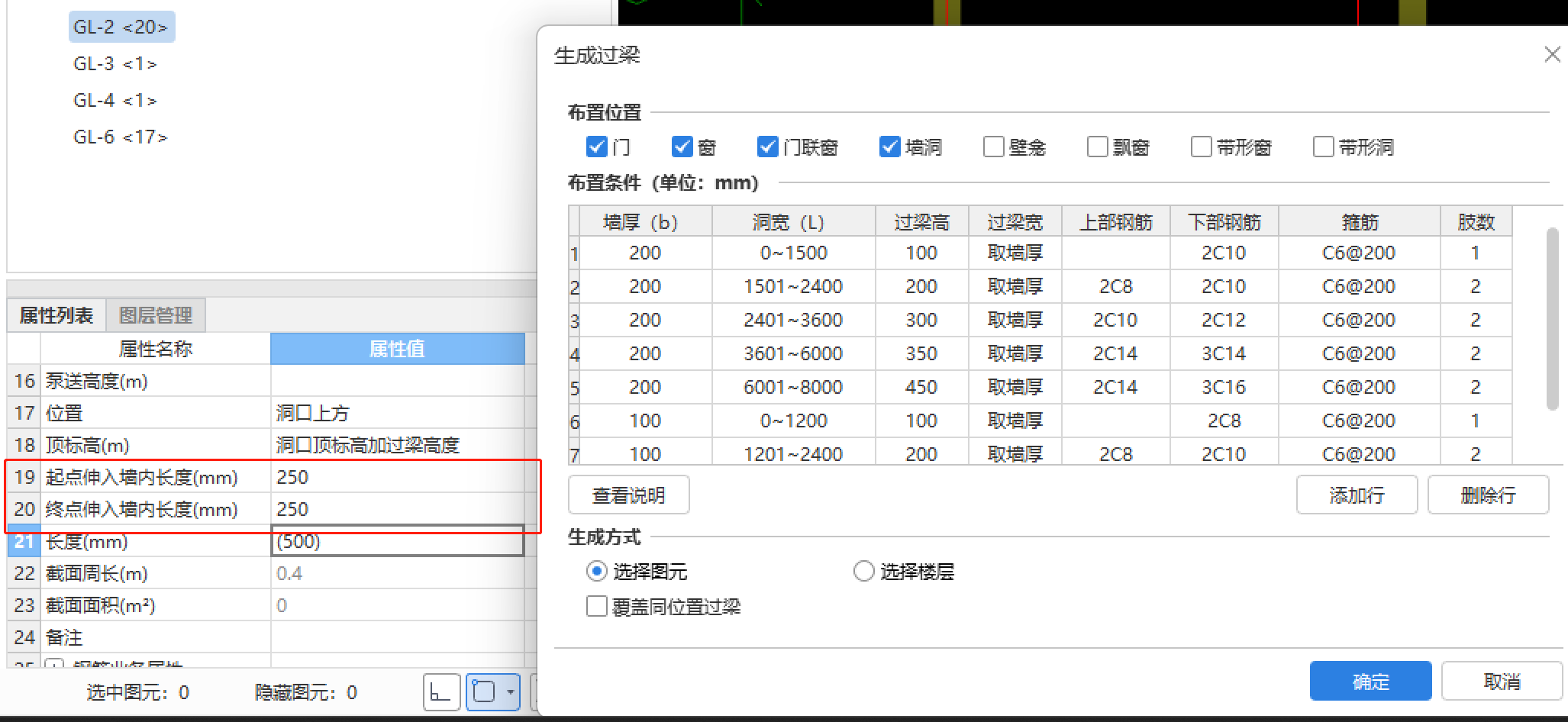Switch to the 属性列表 tab
1568x722 pixels.
click(56, 315)
